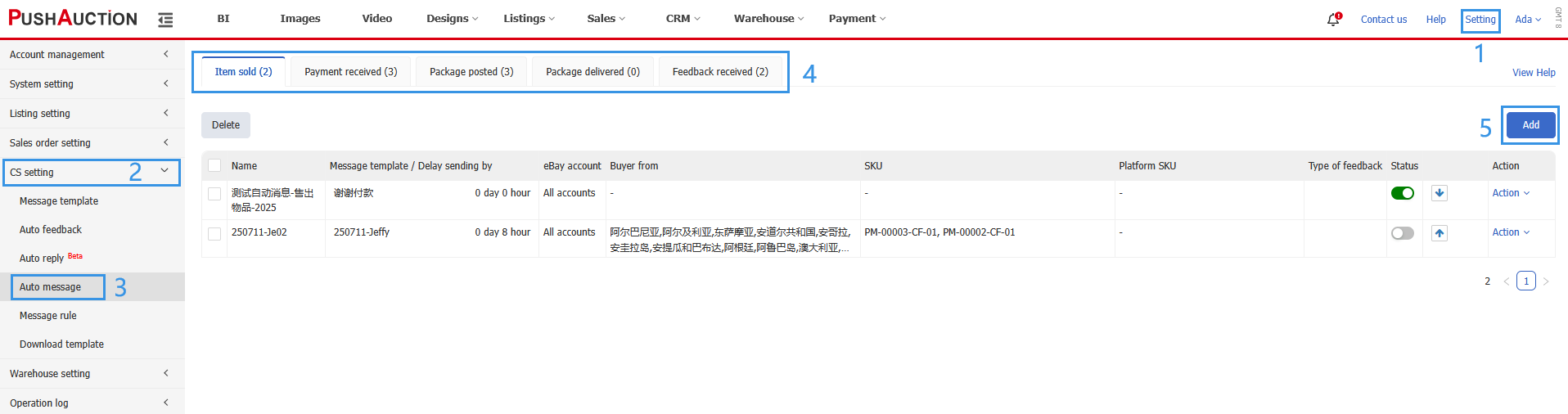Open the View Help link
Image resolution: width=1568 pixels, height=414 pixels.
tap(1533, 73)
